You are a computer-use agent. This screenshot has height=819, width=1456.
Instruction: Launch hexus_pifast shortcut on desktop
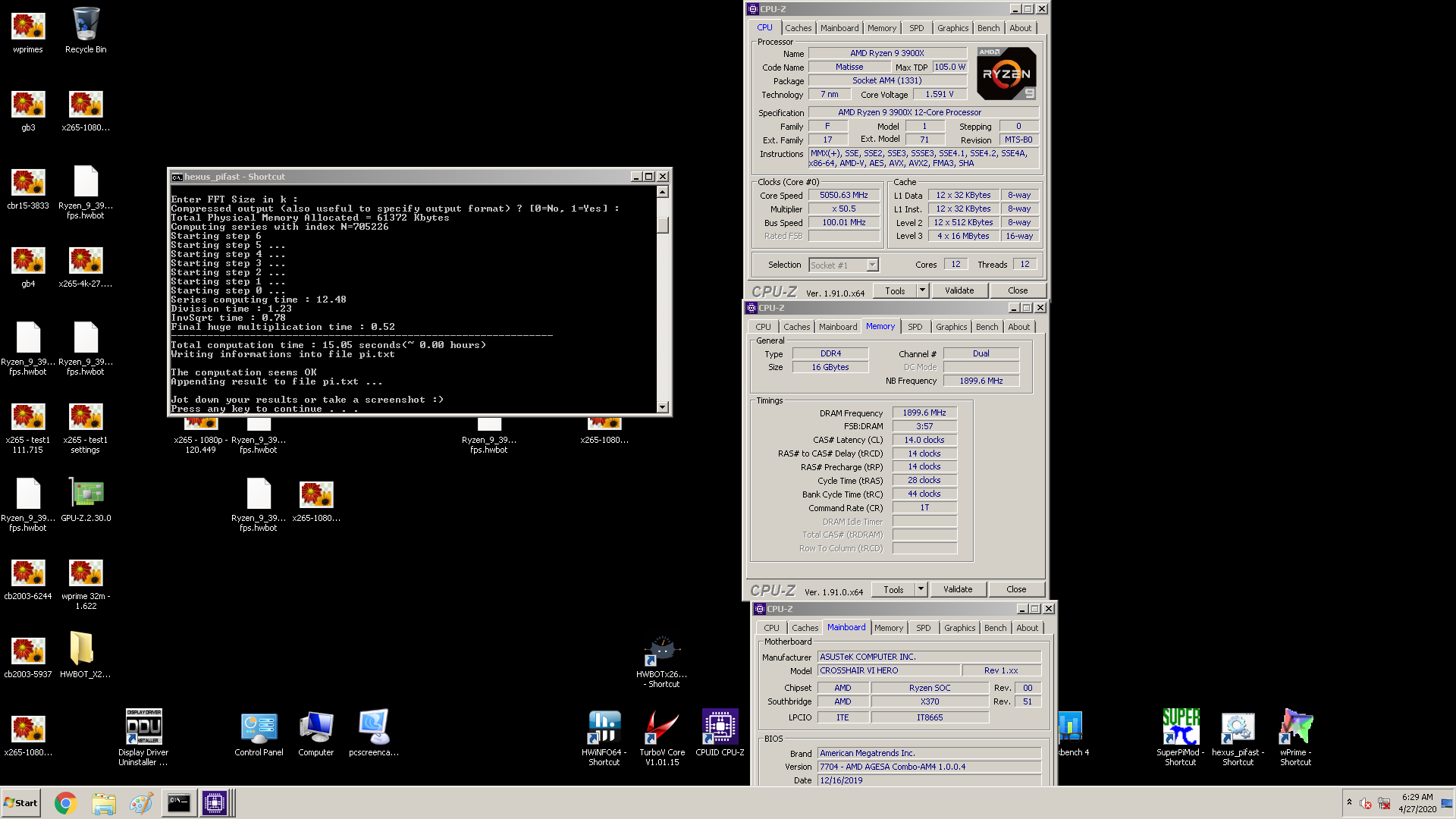(1238, 738)
